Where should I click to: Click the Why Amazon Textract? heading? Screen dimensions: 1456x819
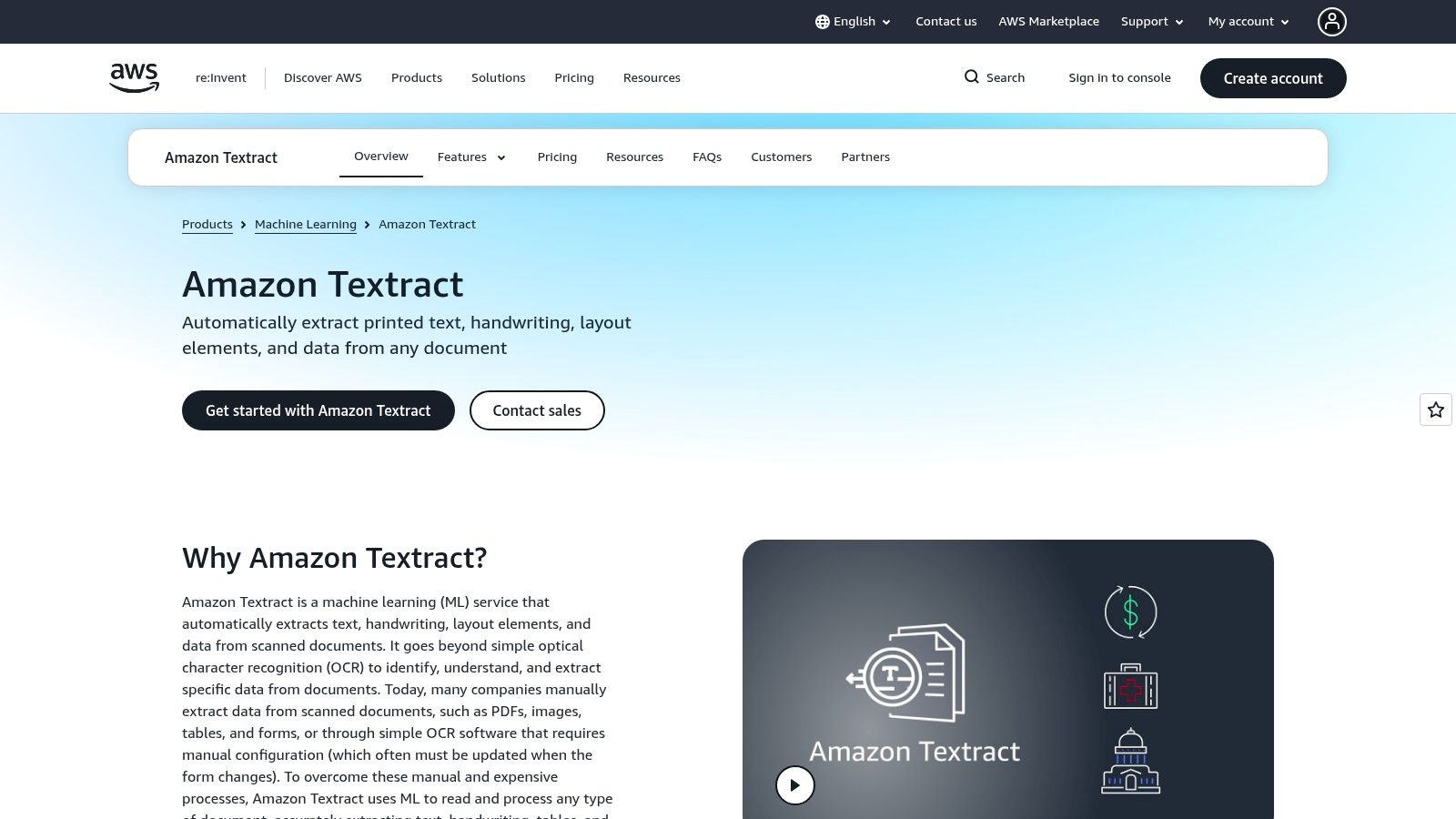(x=335, y=558)
